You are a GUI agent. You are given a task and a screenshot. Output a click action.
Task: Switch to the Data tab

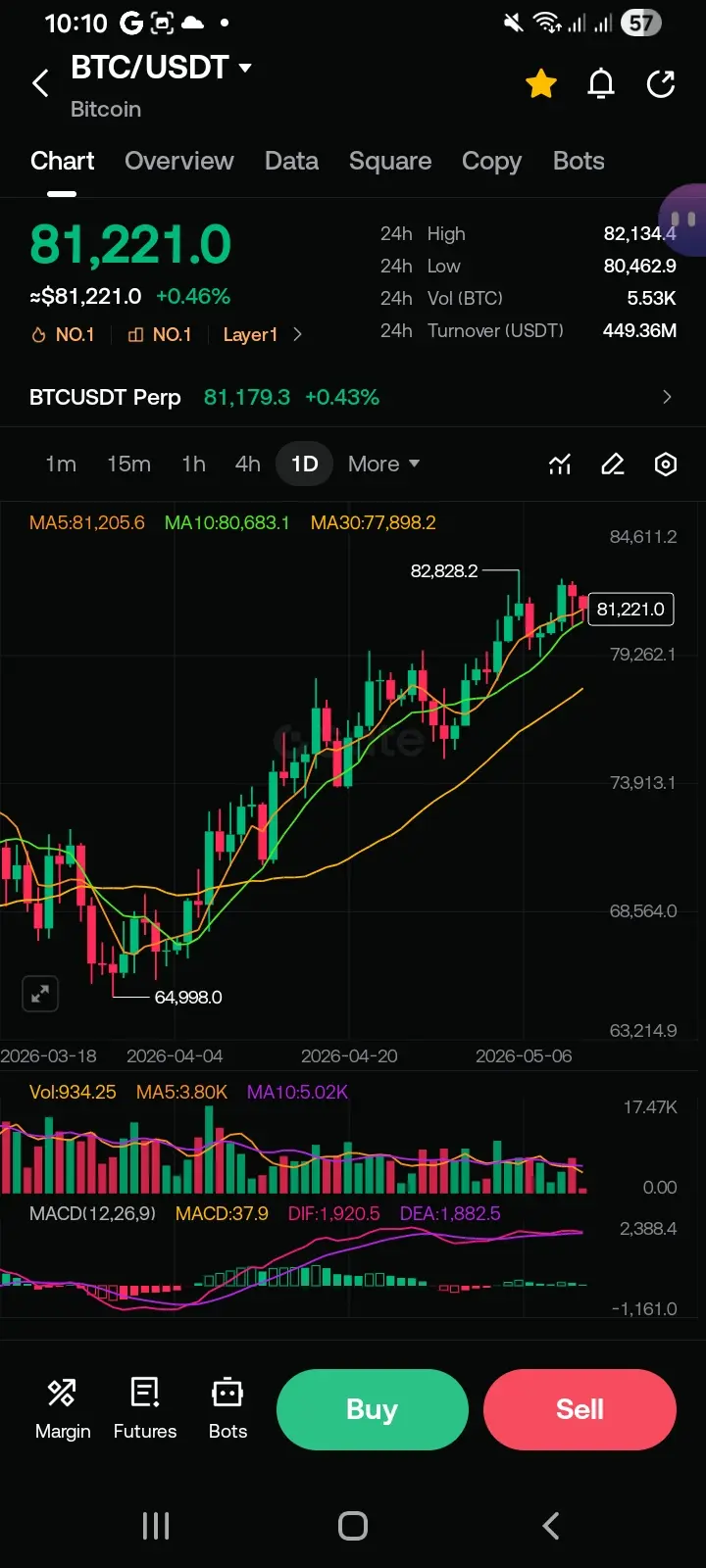click(291, 161)
